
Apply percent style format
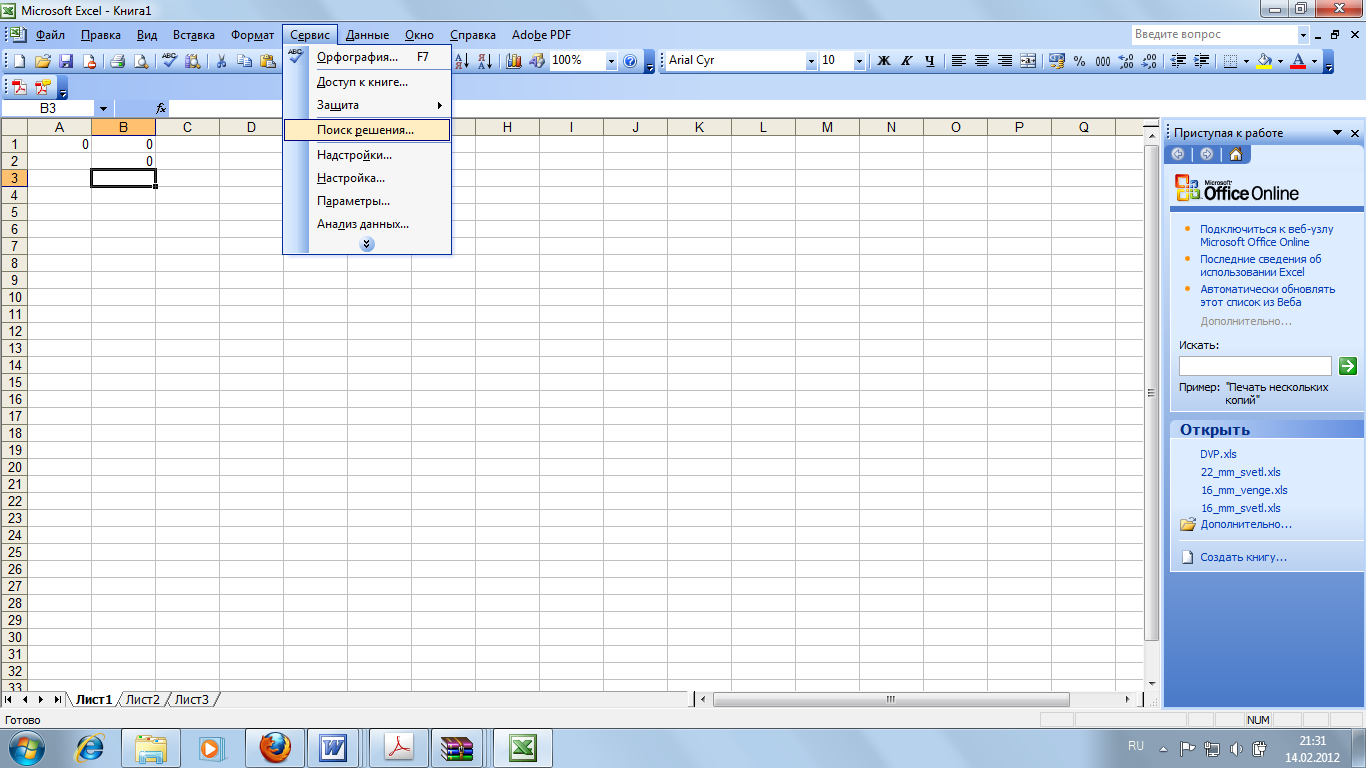click(1079, 61)
